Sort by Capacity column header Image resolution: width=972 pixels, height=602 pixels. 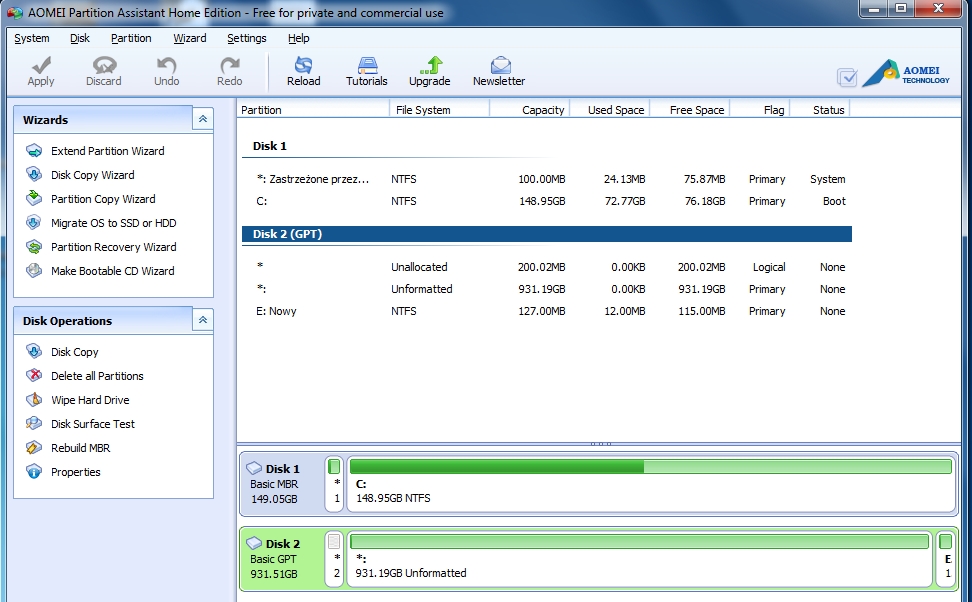coord(529,110)
